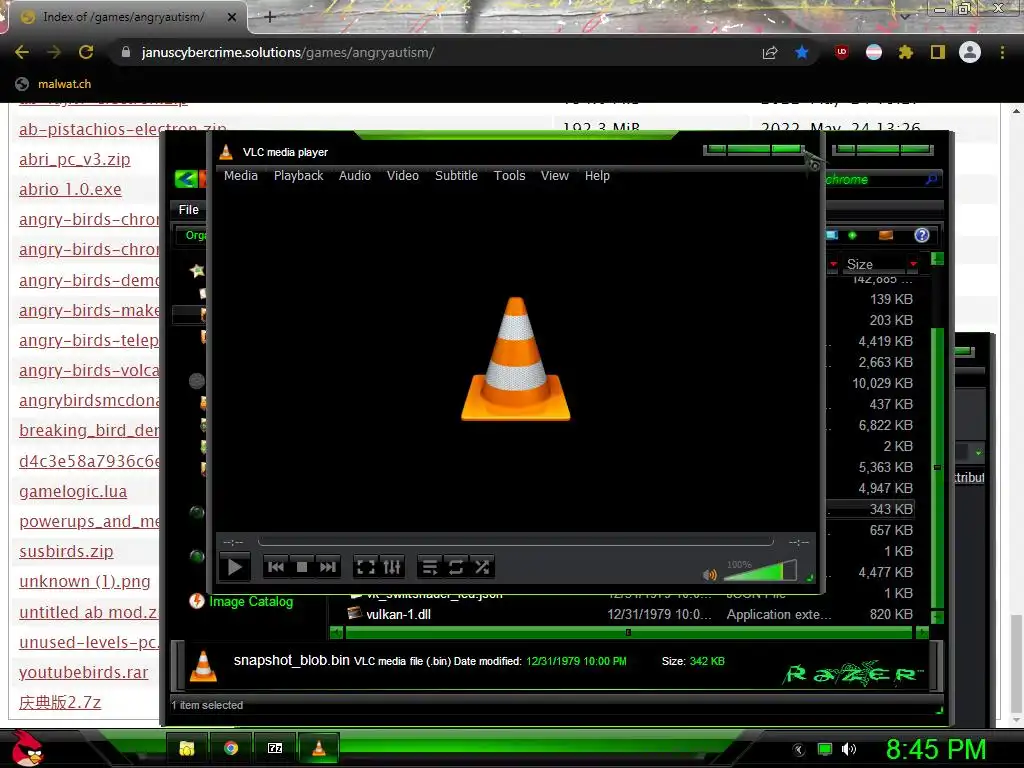Open Chrome profile avatar
Screen dimensions: 1024x768
pyautogui.click(x=970, y=52)
